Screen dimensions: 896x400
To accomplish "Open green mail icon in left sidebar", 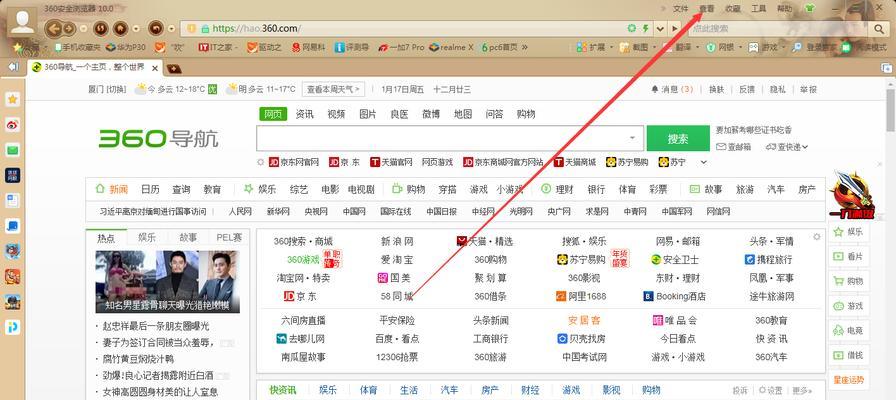I will [13, 150].
